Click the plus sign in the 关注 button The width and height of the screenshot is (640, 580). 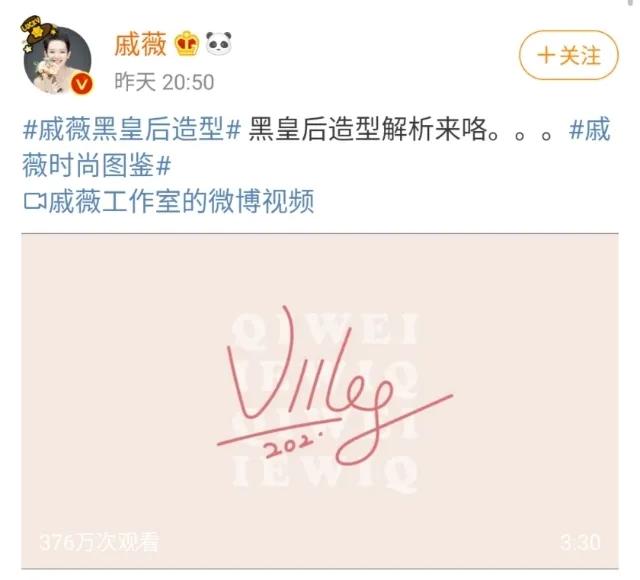click(x=545, y=55)
